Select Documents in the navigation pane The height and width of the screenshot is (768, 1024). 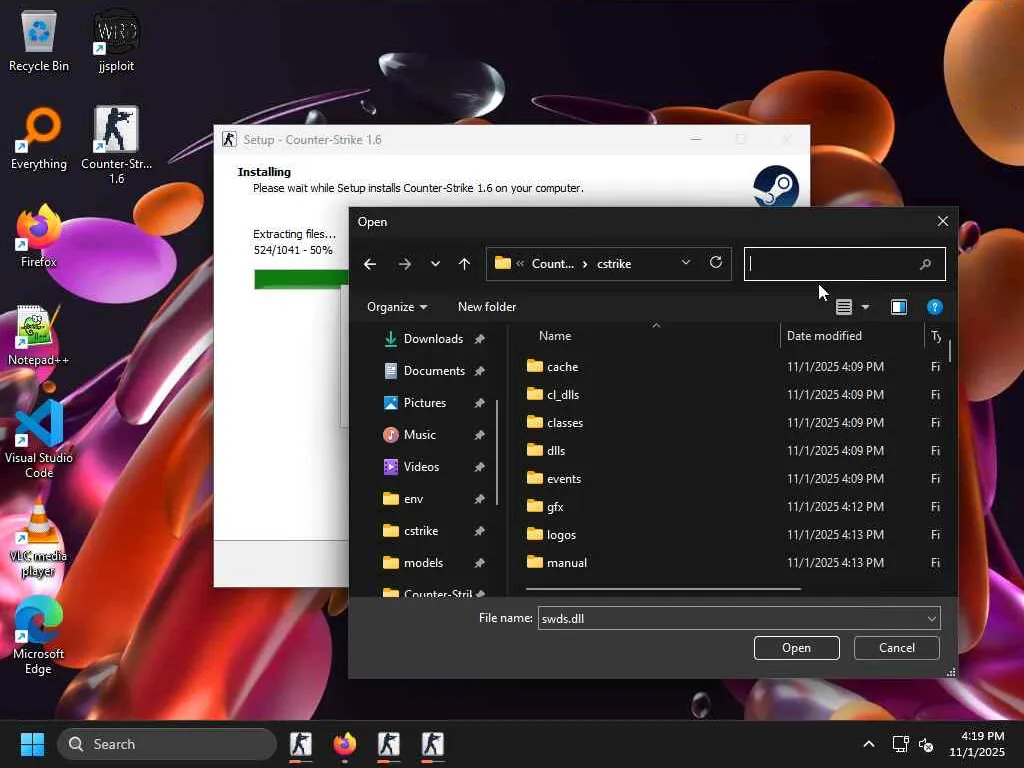[x=434, y=371]
